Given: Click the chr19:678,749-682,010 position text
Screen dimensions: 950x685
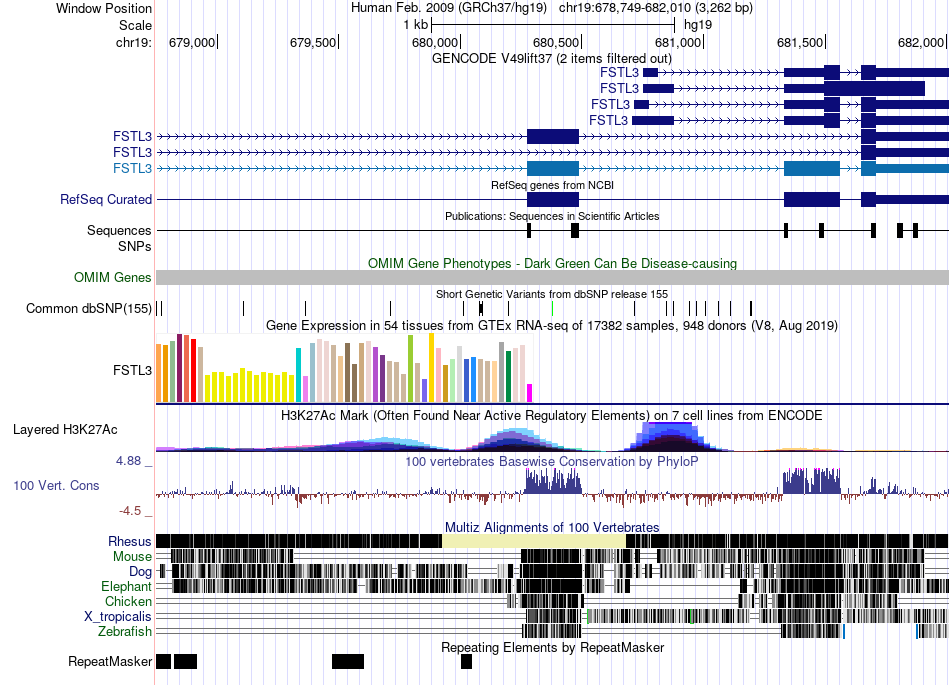Looking at the screenshot, I should 656,8.
